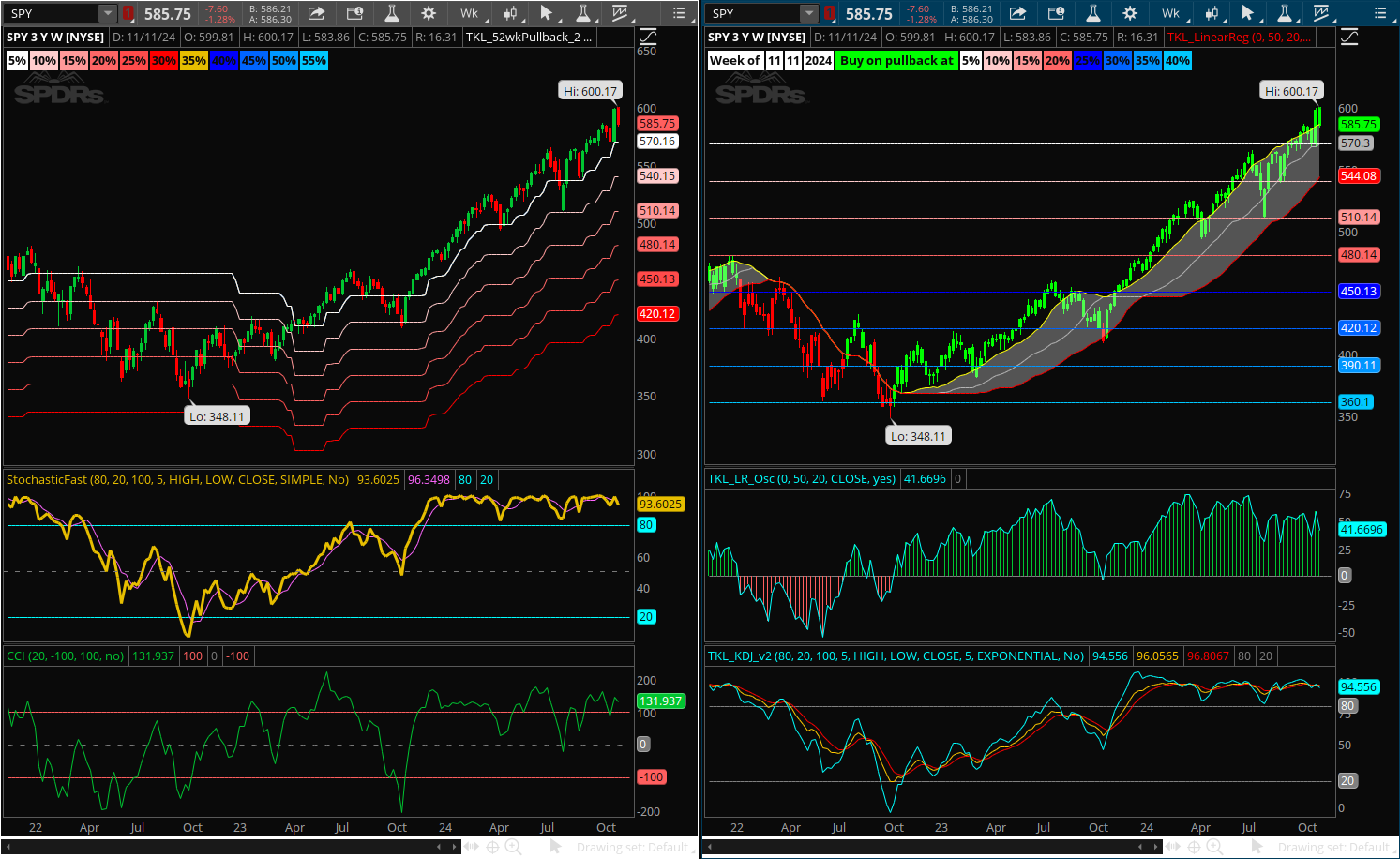Open the list menu icon in the left chart
1400x859 pixels.
coord(679,13)
